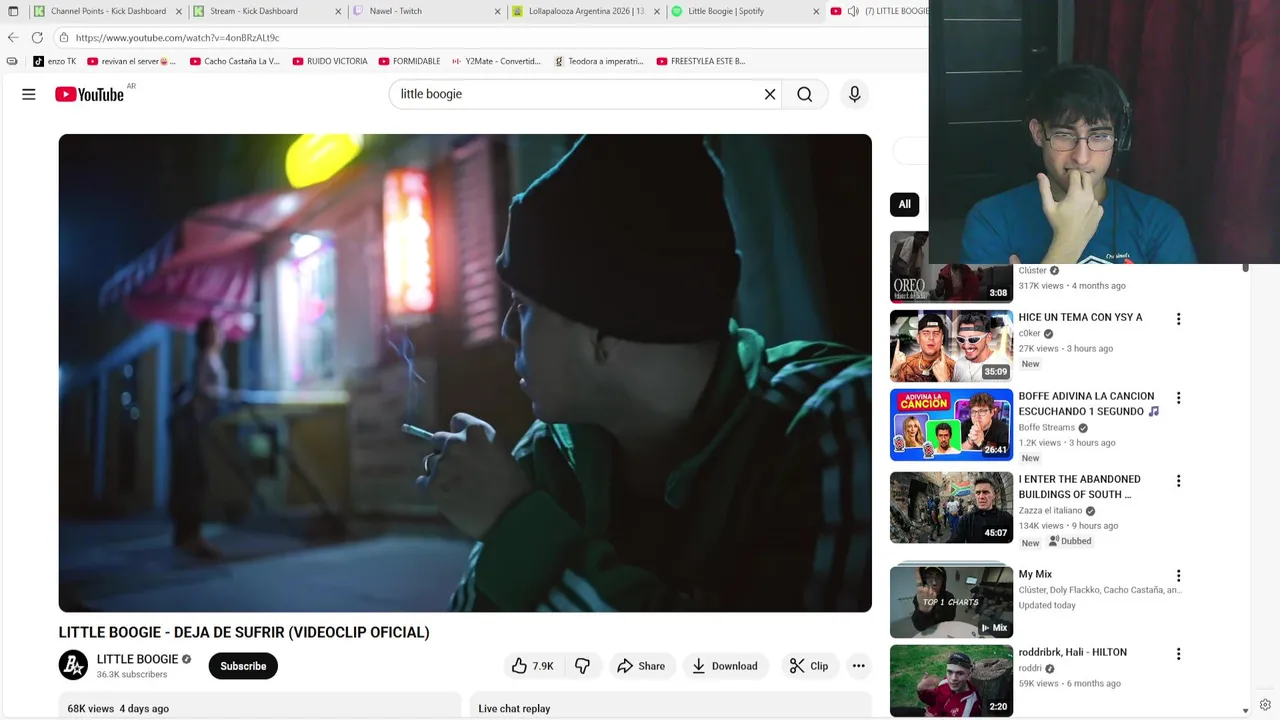Go back in browser history

(x=13, y=37)
